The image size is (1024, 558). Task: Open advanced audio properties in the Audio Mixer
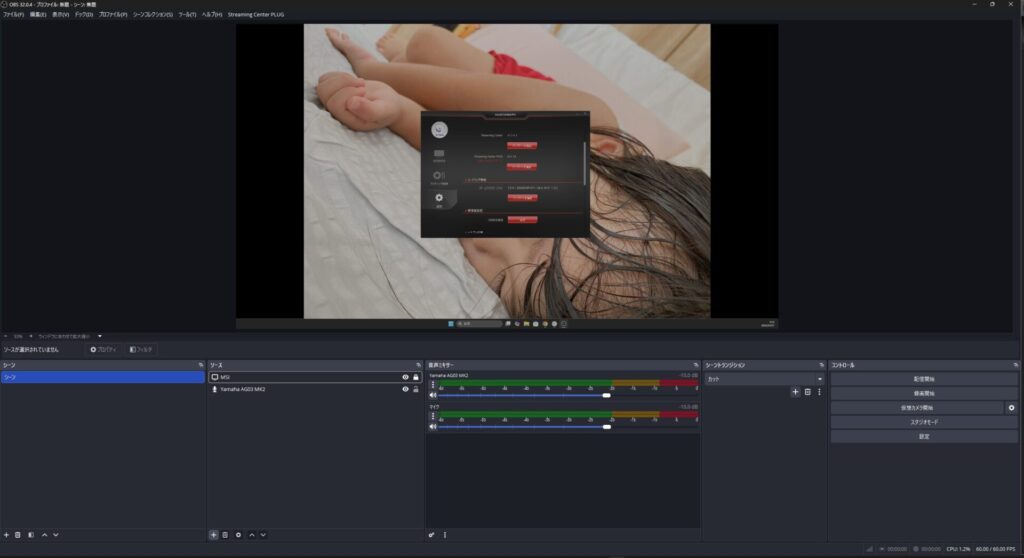point(431,535)
